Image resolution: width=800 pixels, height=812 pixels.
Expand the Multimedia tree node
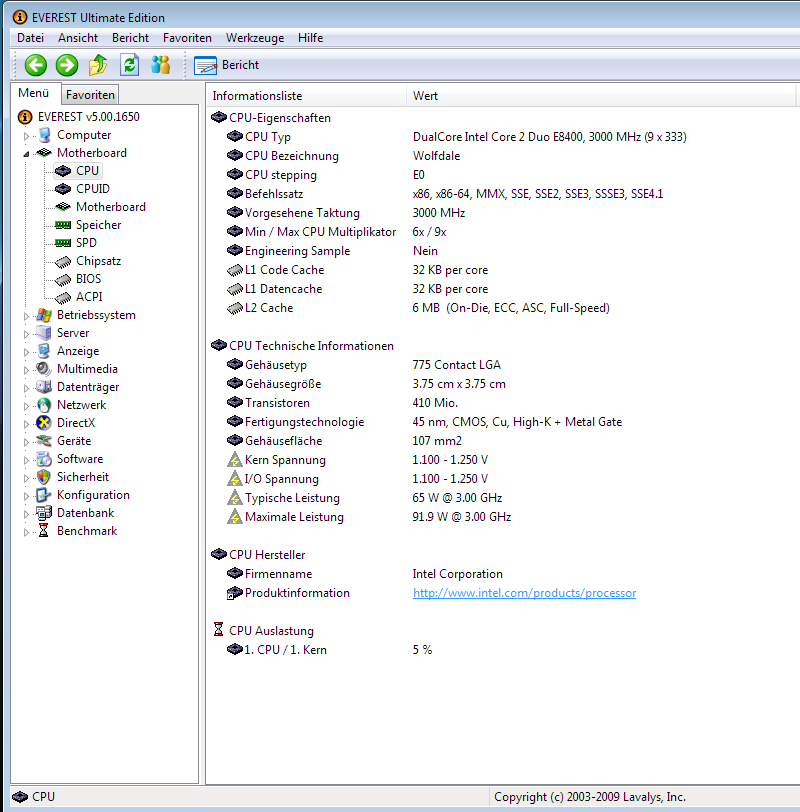(26, 370)
